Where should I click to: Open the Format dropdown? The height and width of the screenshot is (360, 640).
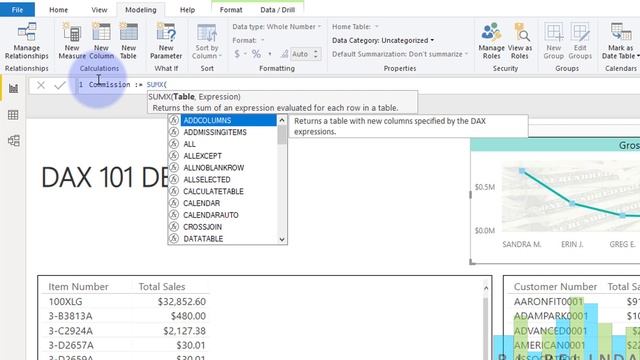point(248,40)
